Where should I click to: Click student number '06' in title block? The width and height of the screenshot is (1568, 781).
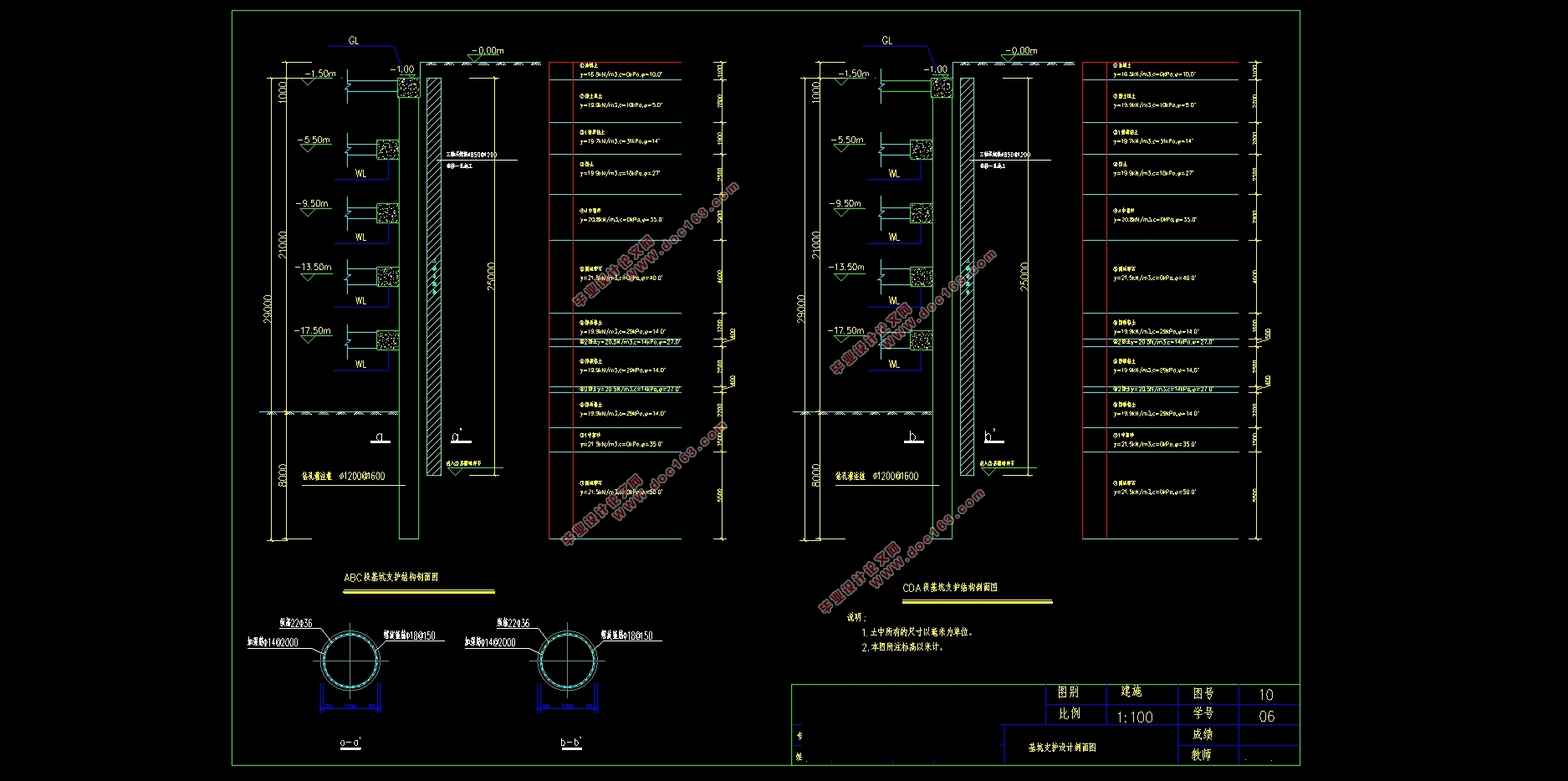[1267, 717]
